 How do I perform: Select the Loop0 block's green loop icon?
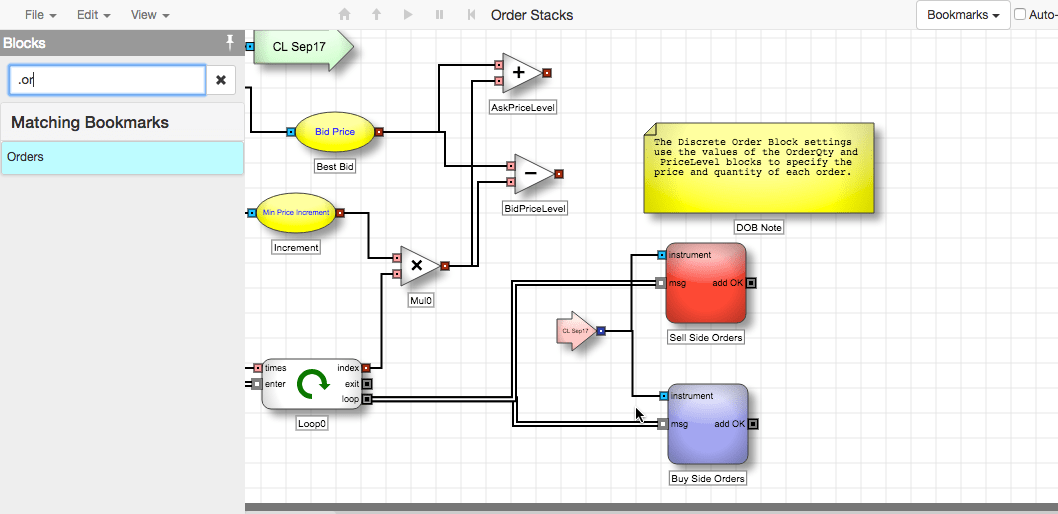point(313,383)
